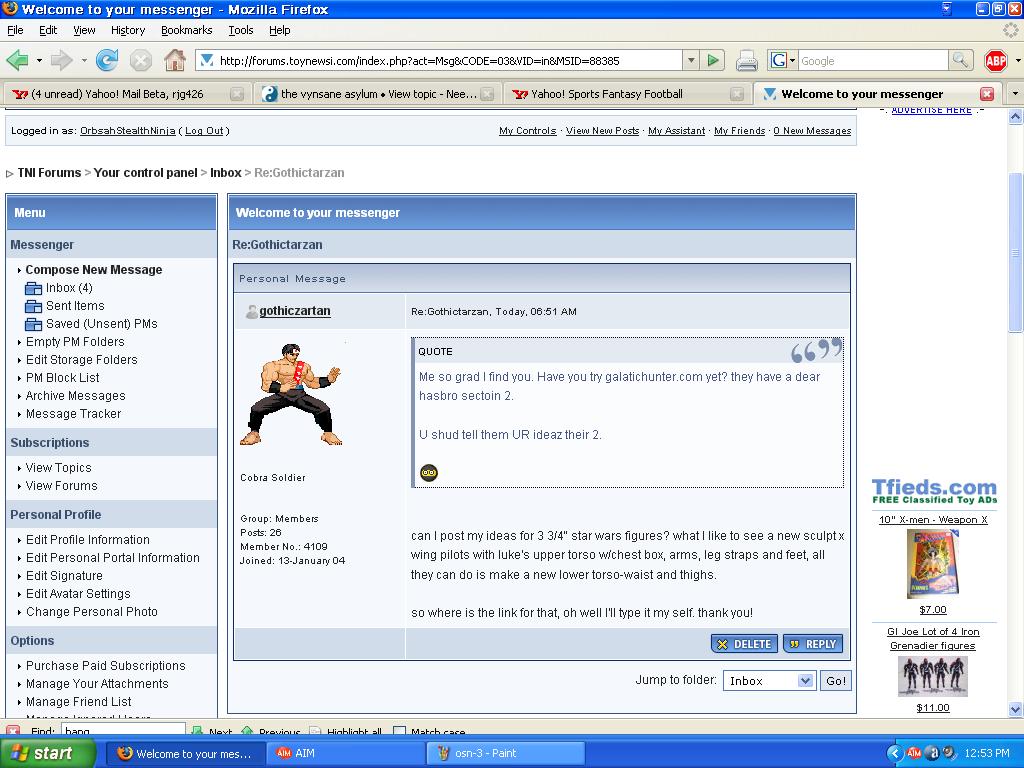
Task: Open the Home page icon
Action: (174, 61)
